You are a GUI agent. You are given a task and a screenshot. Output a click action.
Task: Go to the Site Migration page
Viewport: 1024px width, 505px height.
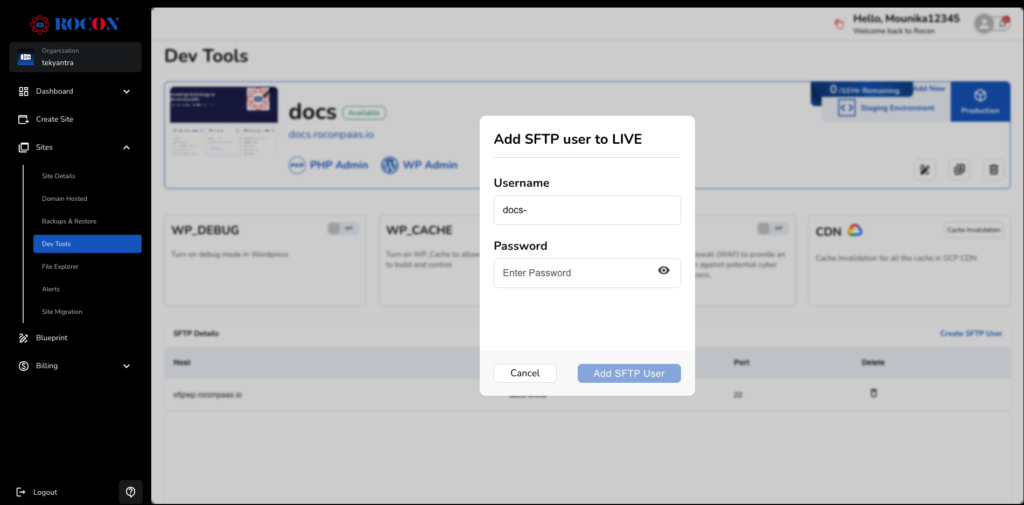click(x=61, y=312)
